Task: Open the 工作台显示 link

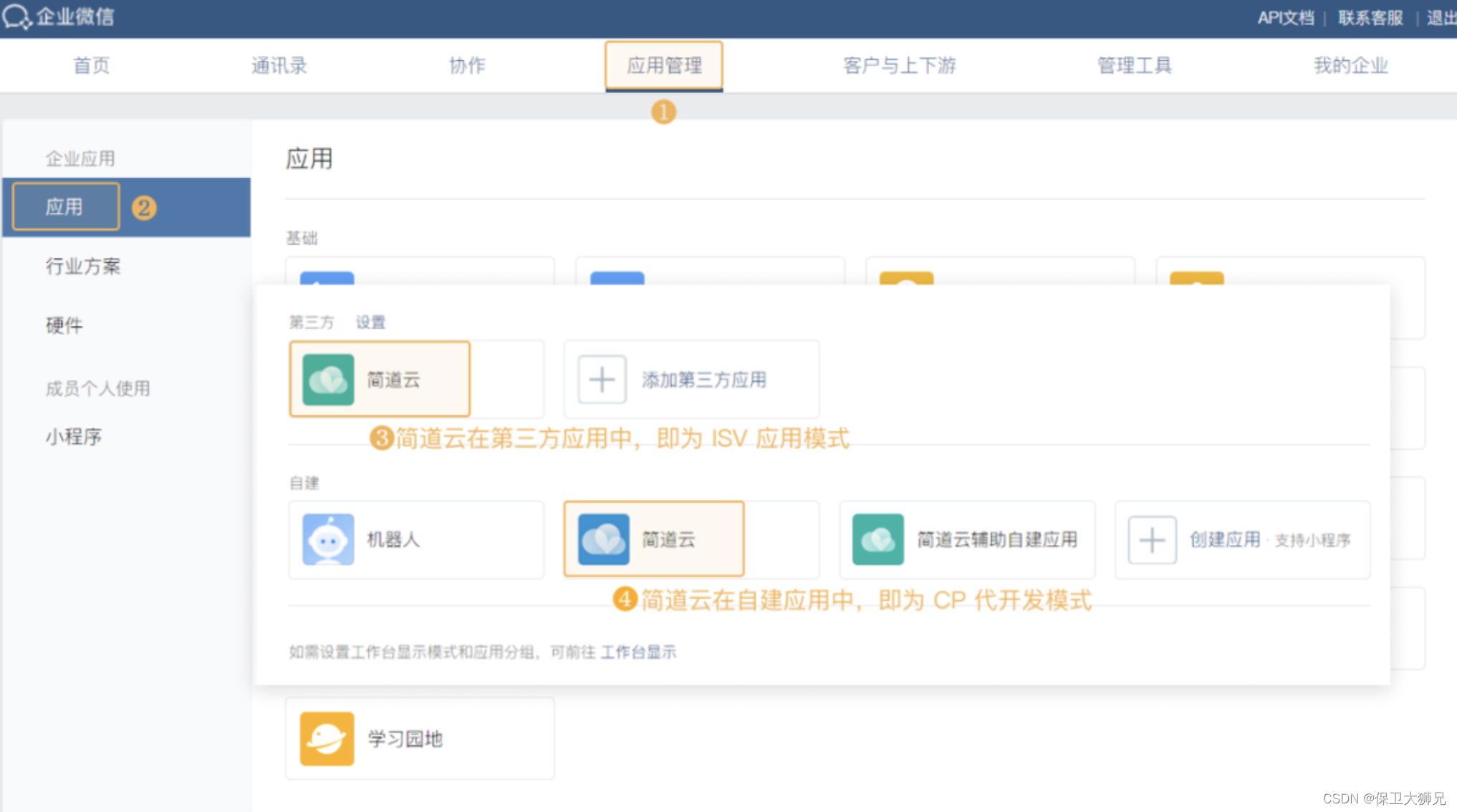Action: click(x=638, y=652)
